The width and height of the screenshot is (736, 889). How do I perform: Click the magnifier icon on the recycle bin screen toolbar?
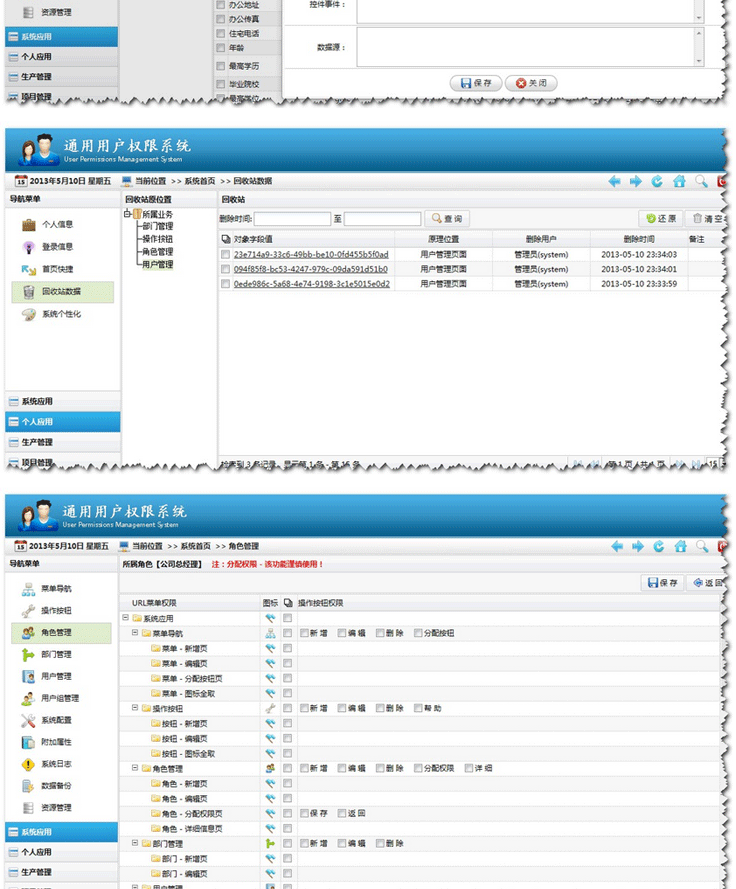701,181
